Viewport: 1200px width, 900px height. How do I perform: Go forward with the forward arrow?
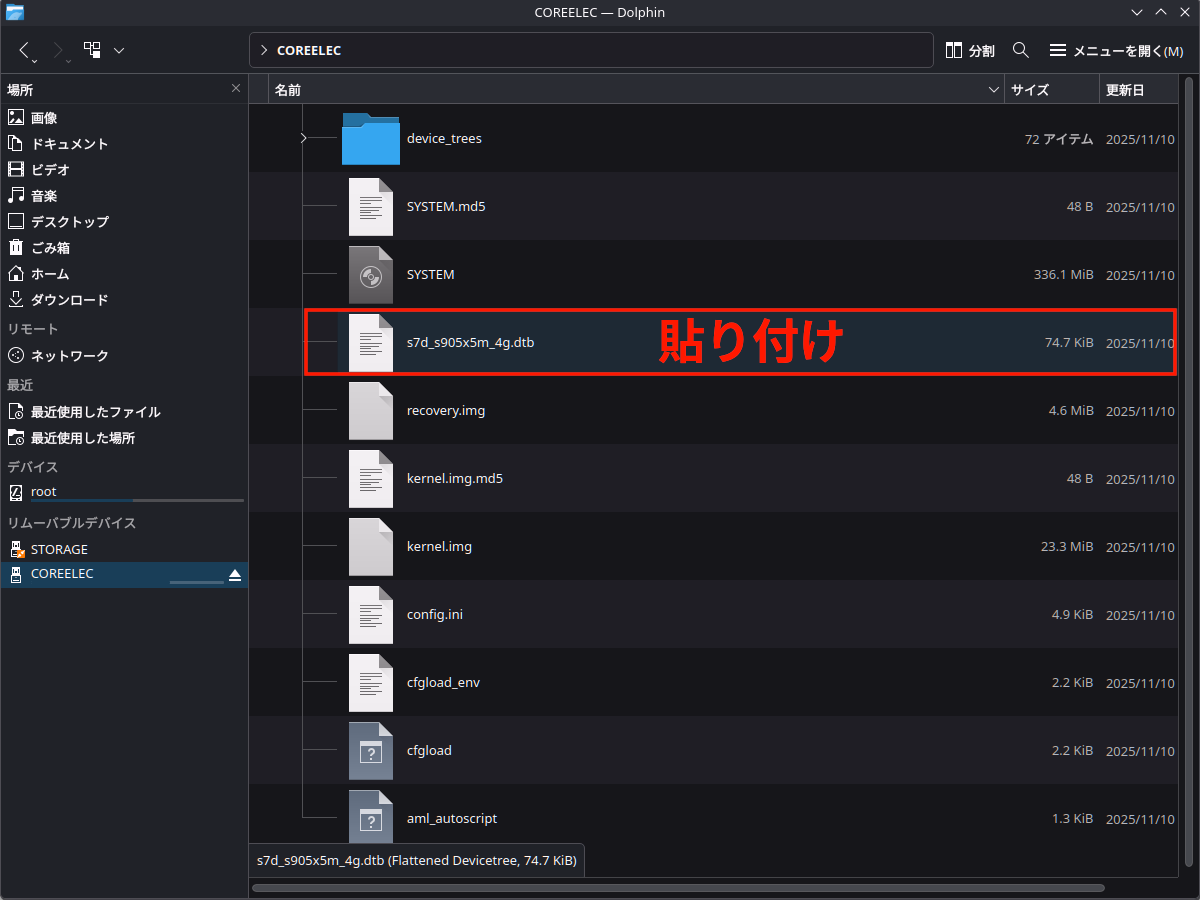58,50
